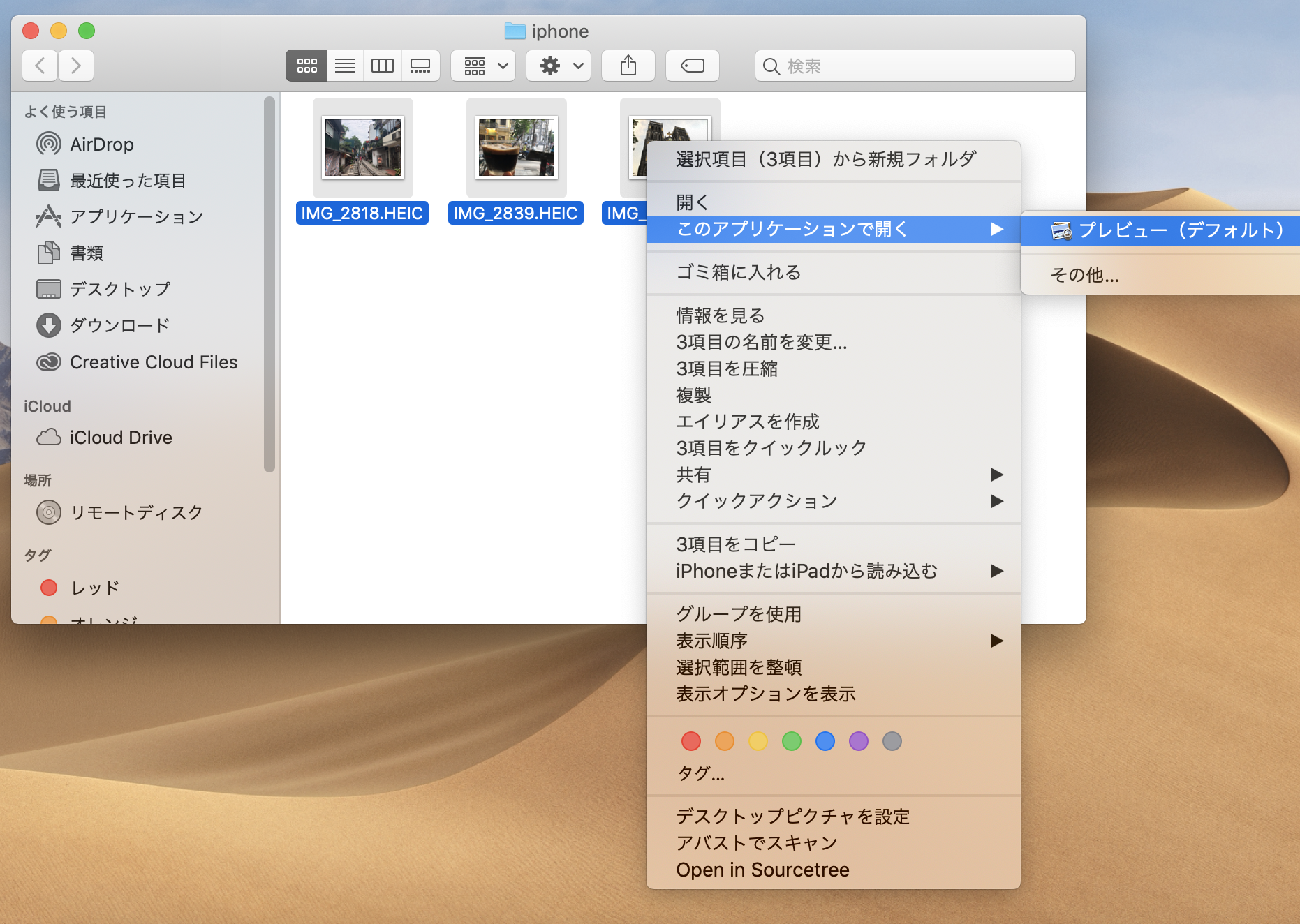Expand the 表示順序 submenu
This screenshot has width=1300, height=924.
834,641
